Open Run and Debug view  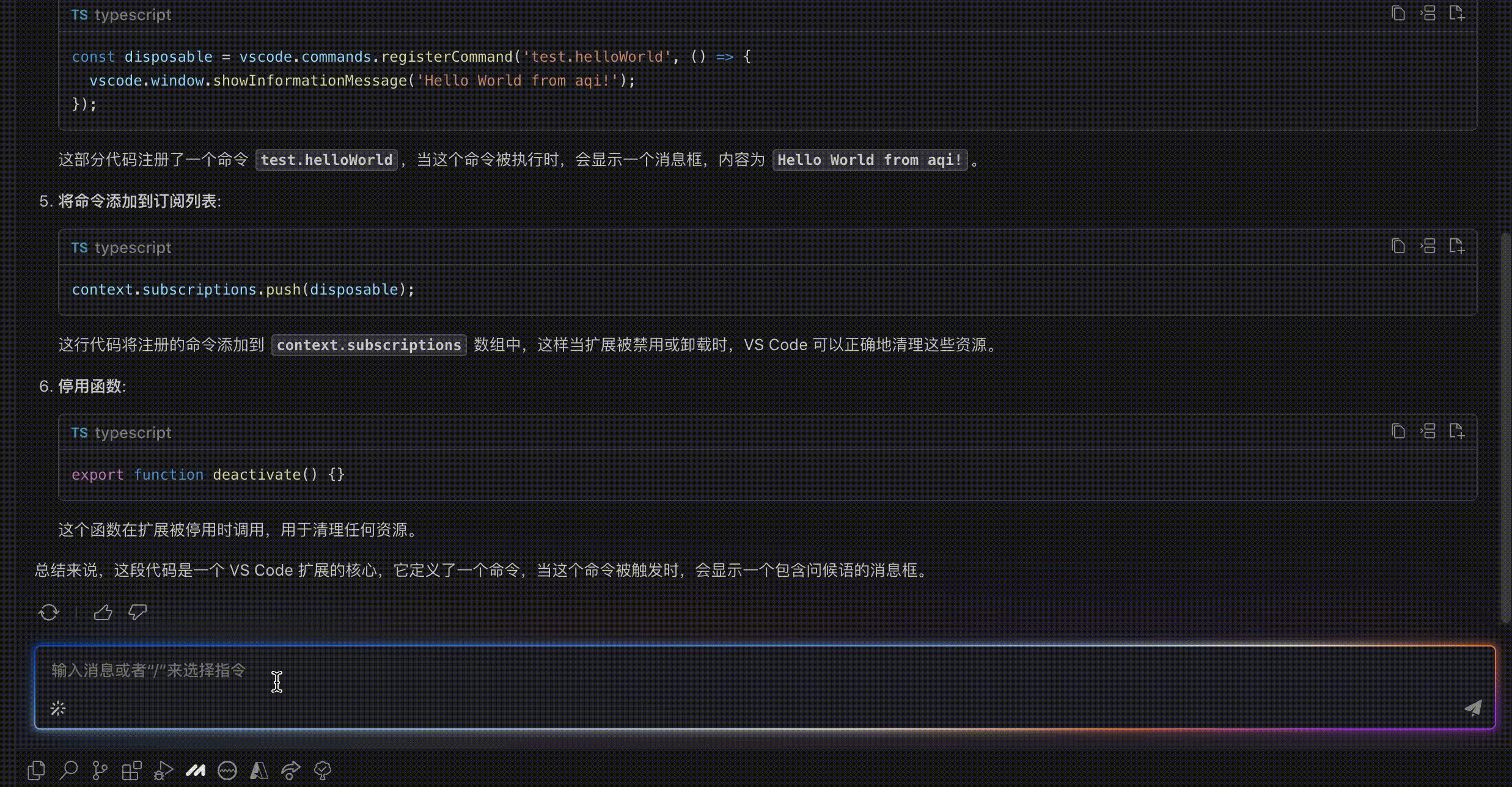coord(163,771)
